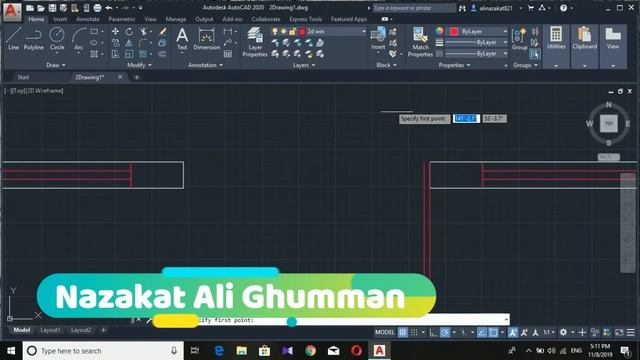Open the annotation scale 1:1 dropdown

[548, 332]
